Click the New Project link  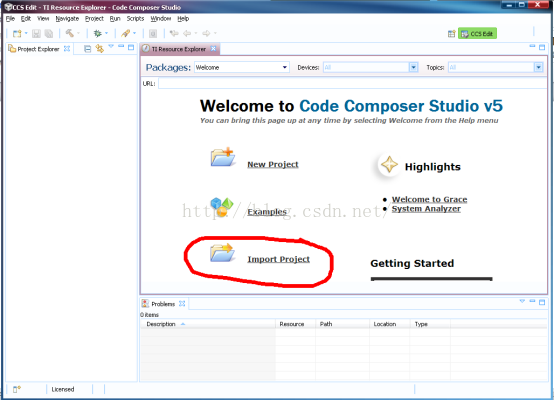click(273, 164)
